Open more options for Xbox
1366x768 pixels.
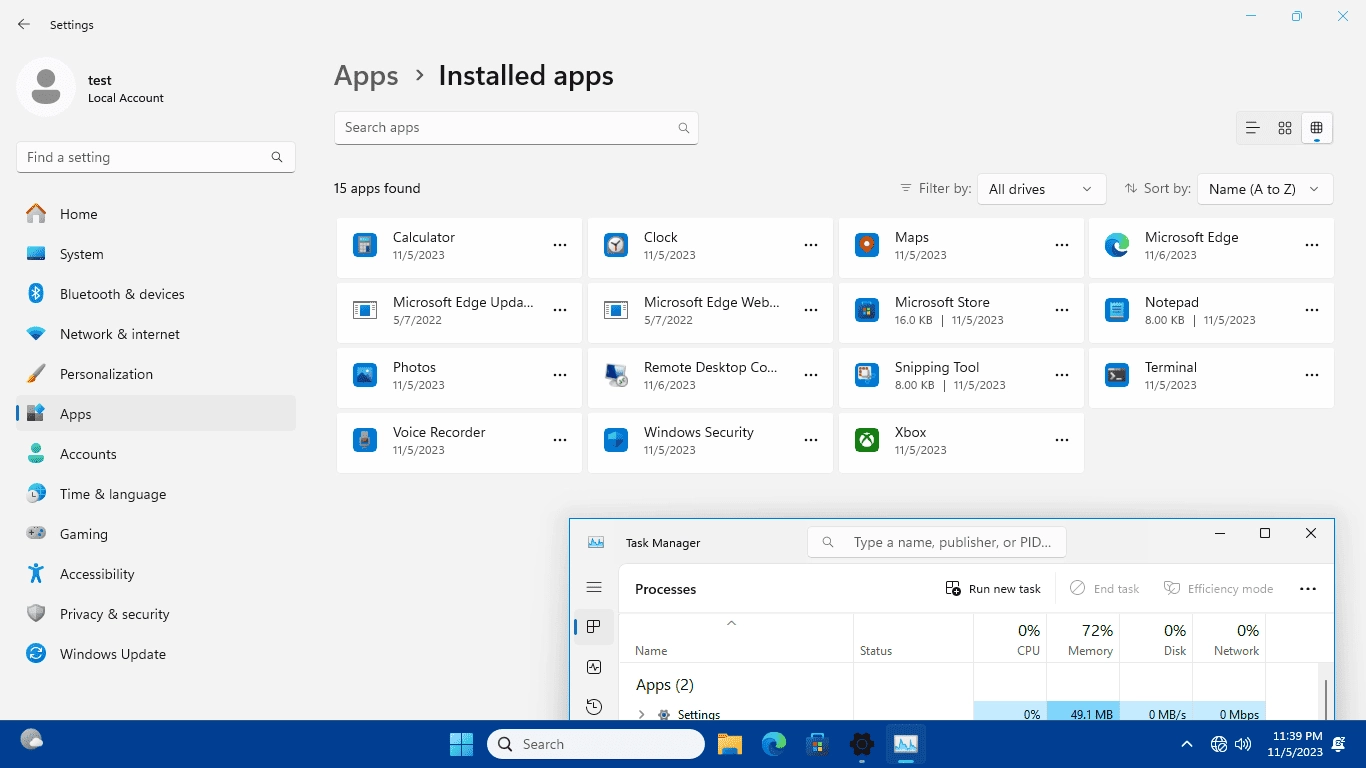1062,440
